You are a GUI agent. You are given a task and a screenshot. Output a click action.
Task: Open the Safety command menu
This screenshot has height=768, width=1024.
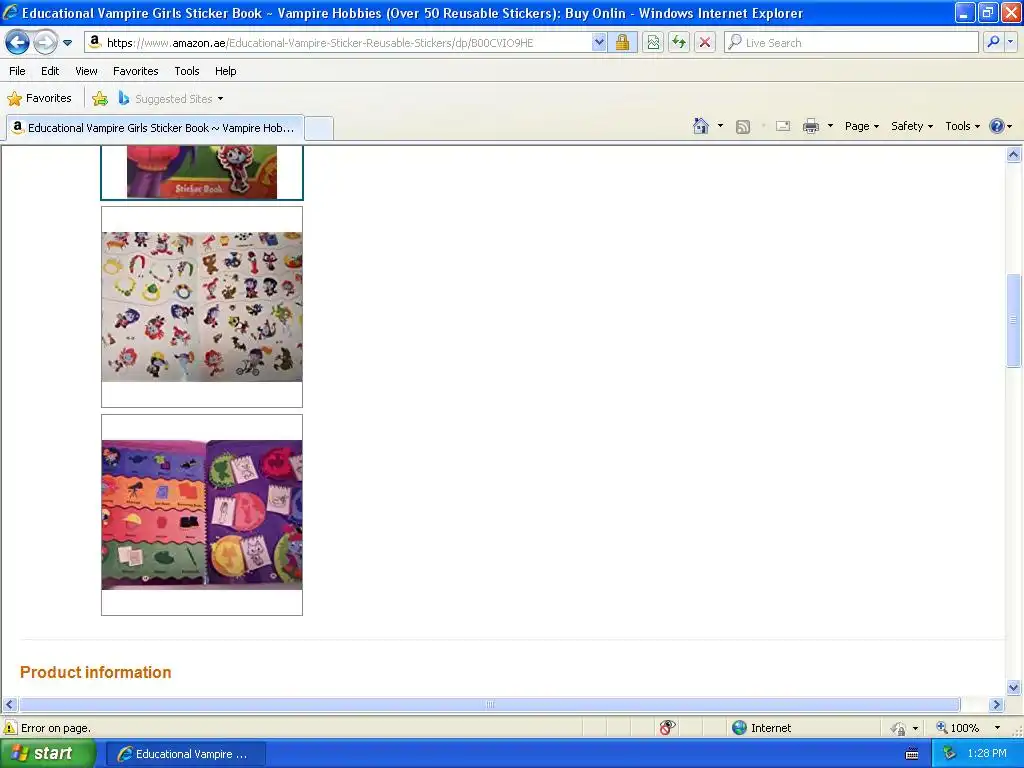coord(912,126)
